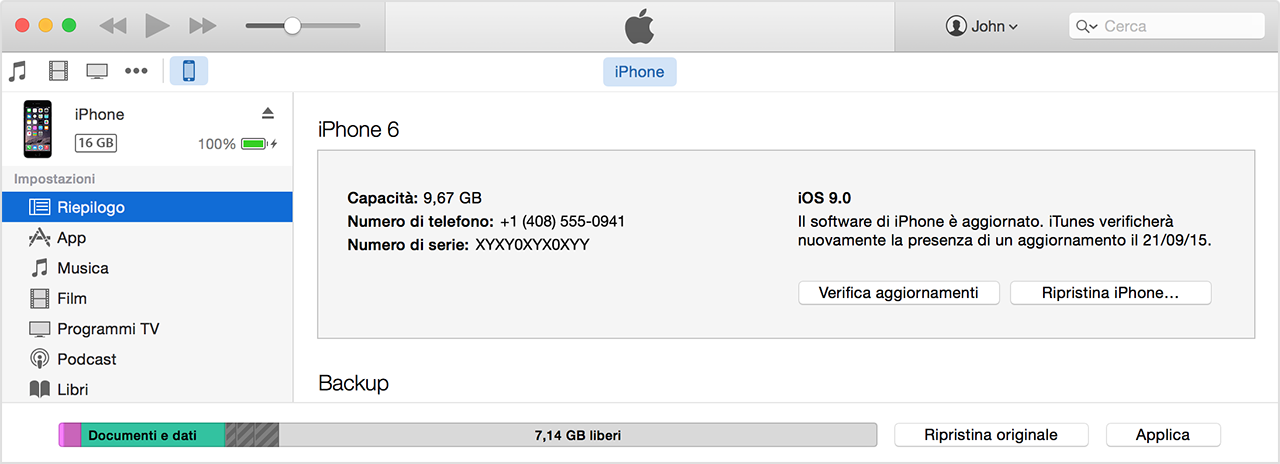
Task: Open the Music library icon
Action: (x=17, y=71)
